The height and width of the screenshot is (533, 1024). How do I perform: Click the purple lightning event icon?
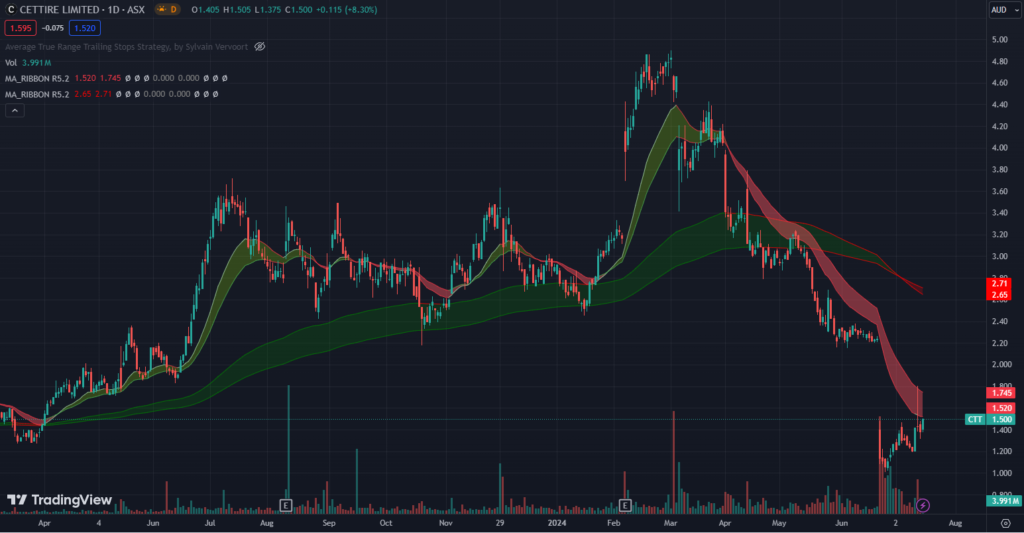pyautogui.click(x=923, y=505)
